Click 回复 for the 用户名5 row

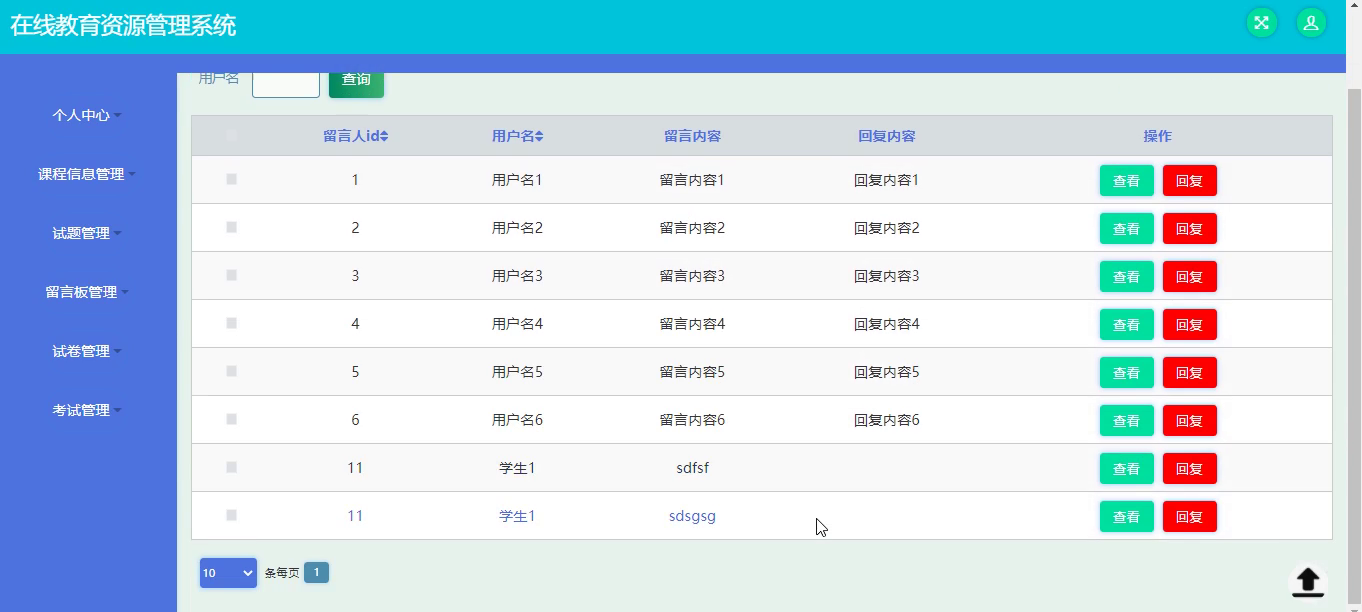point(1189,373)
